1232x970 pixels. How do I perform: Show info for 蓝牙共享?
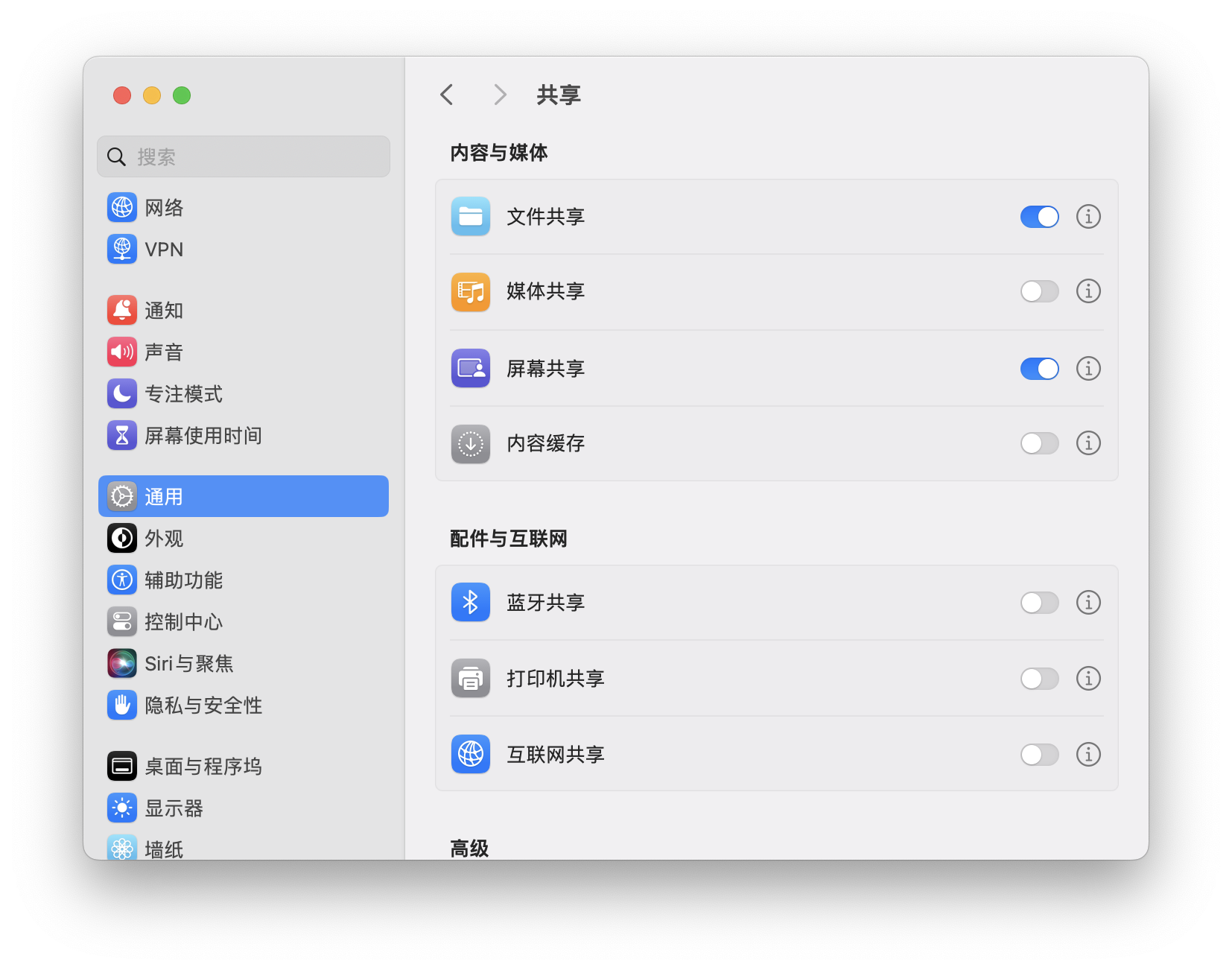(x=1087, y=602)
